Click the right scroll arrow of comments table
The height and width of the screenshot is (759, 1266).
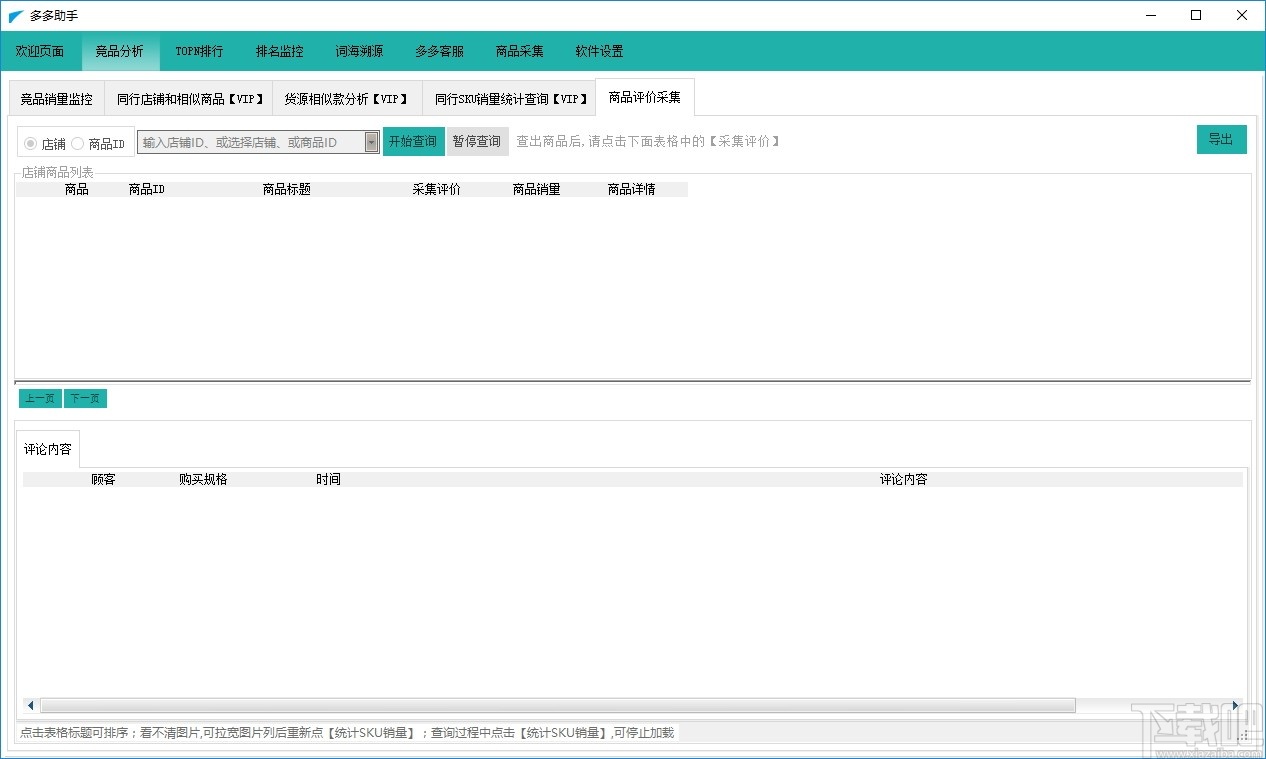(x=1236, y=705)
